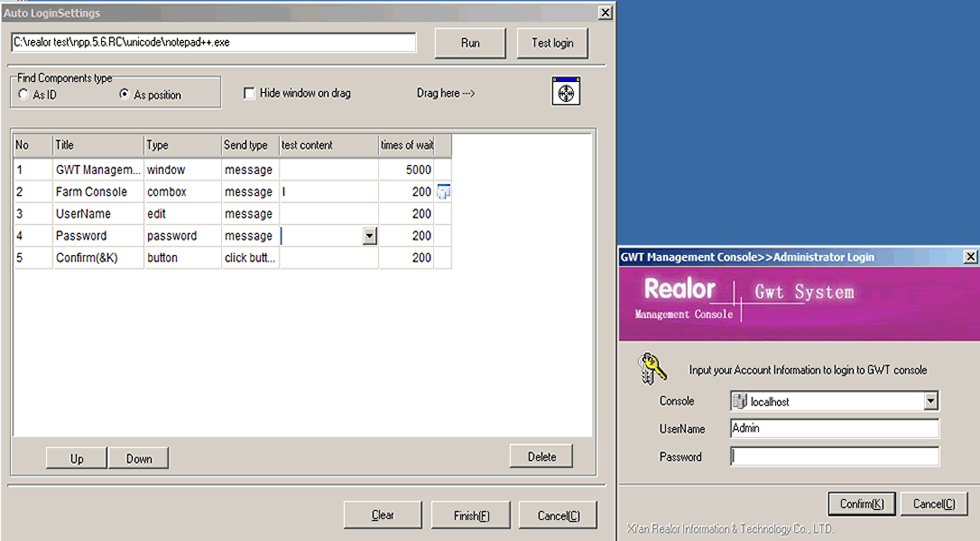The width and height of the screenshot is (980, 541).
Task: Click the small icon beside Farm Console row
Action: click(444, 191)
